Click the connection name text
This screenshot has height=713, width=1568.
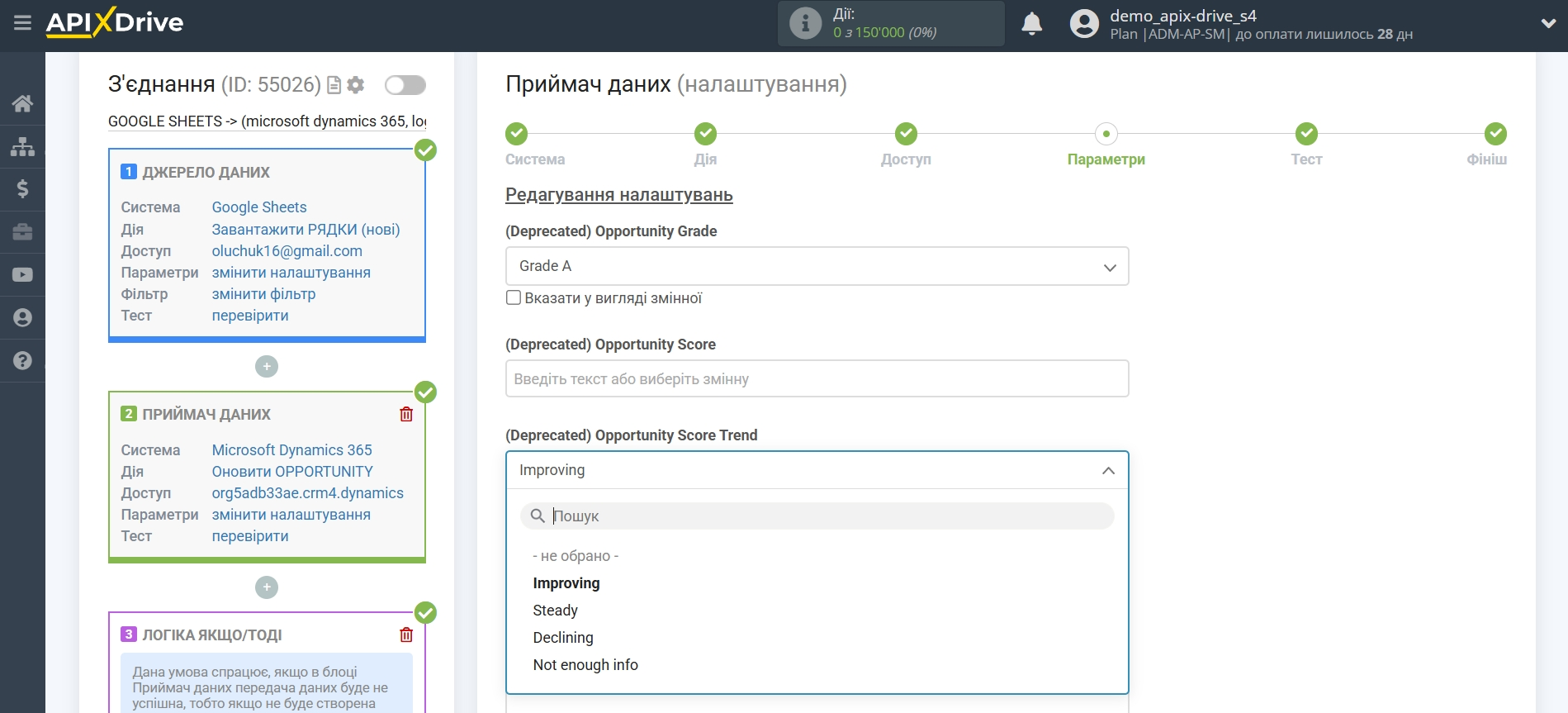pos(268,121)
